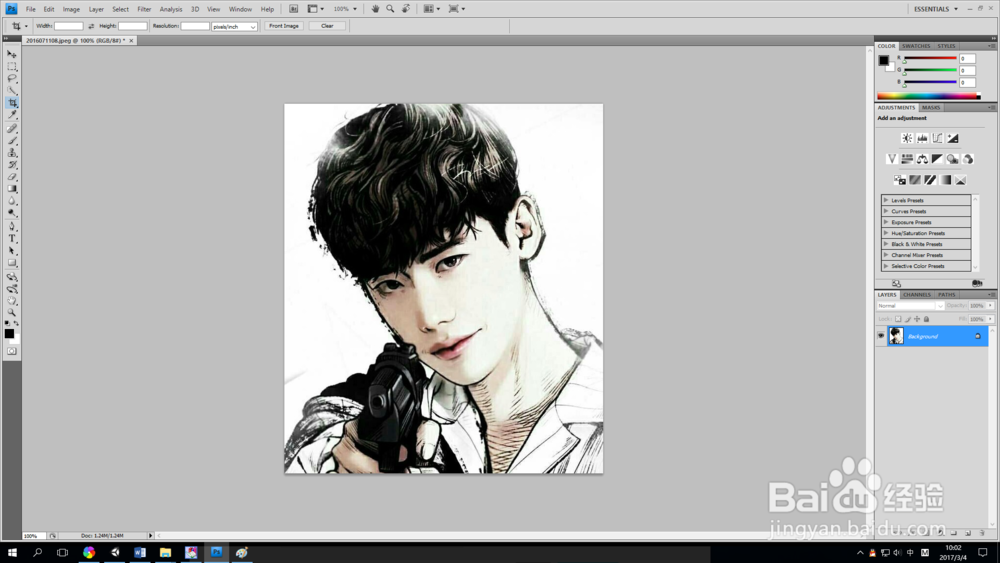Screen dimensions: 1000x563
Task: Open the 100% zoom level dropdown
Action: point(345,9)
